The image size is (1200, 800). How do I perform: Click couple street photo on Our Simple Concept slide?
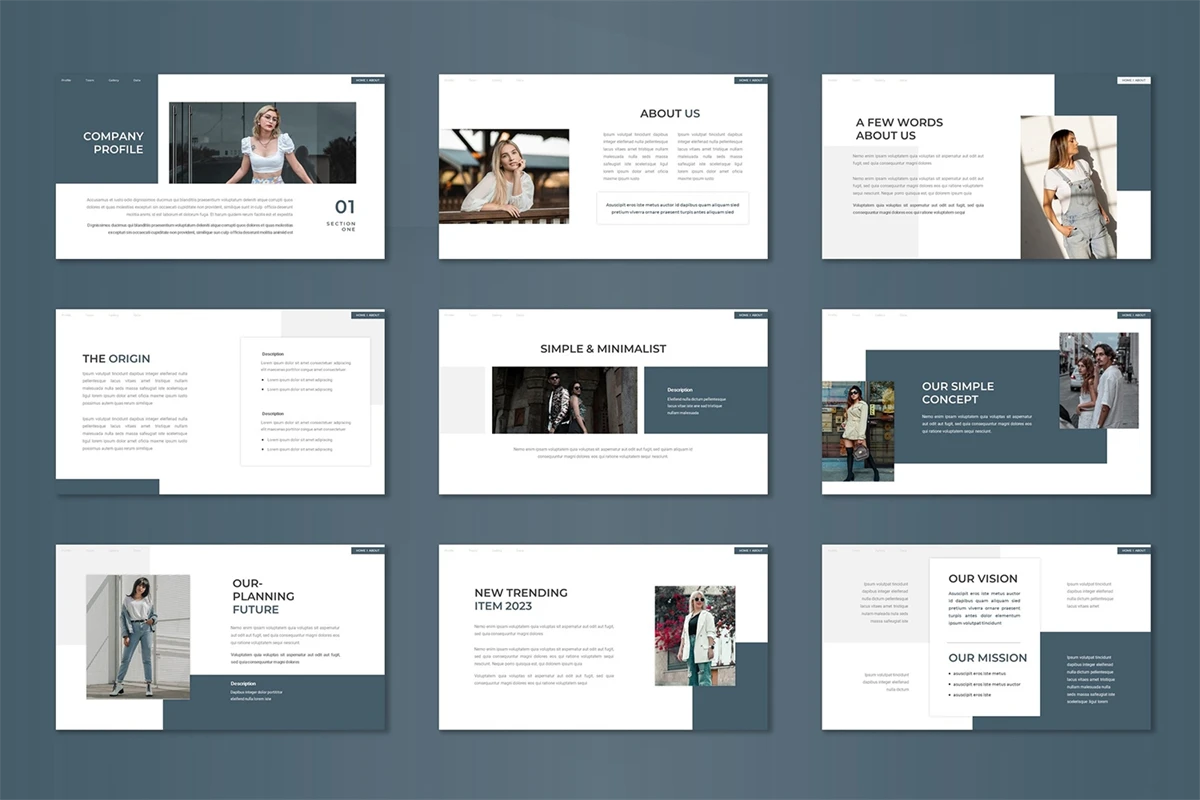(x=1098, y=380)
